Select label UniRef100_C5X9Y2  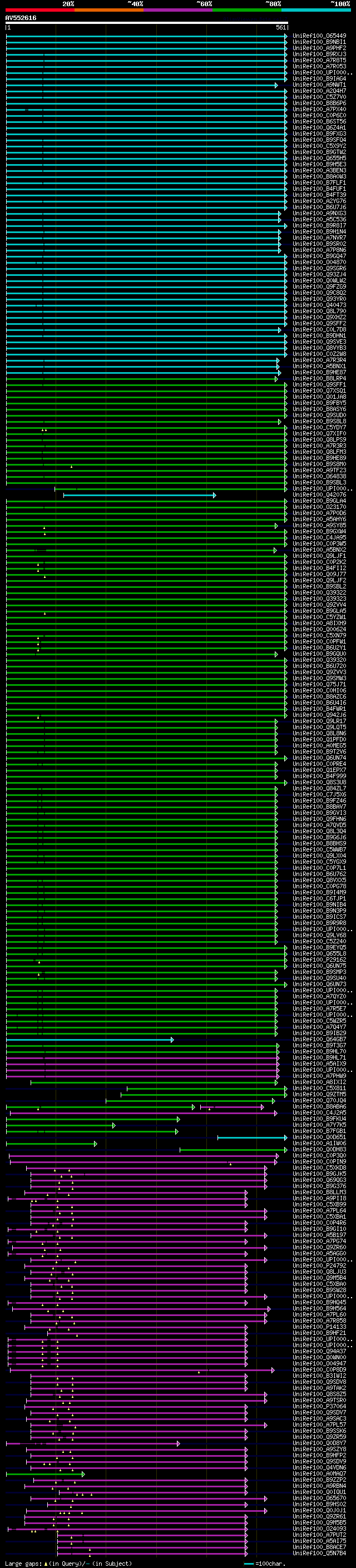(319, 146)
